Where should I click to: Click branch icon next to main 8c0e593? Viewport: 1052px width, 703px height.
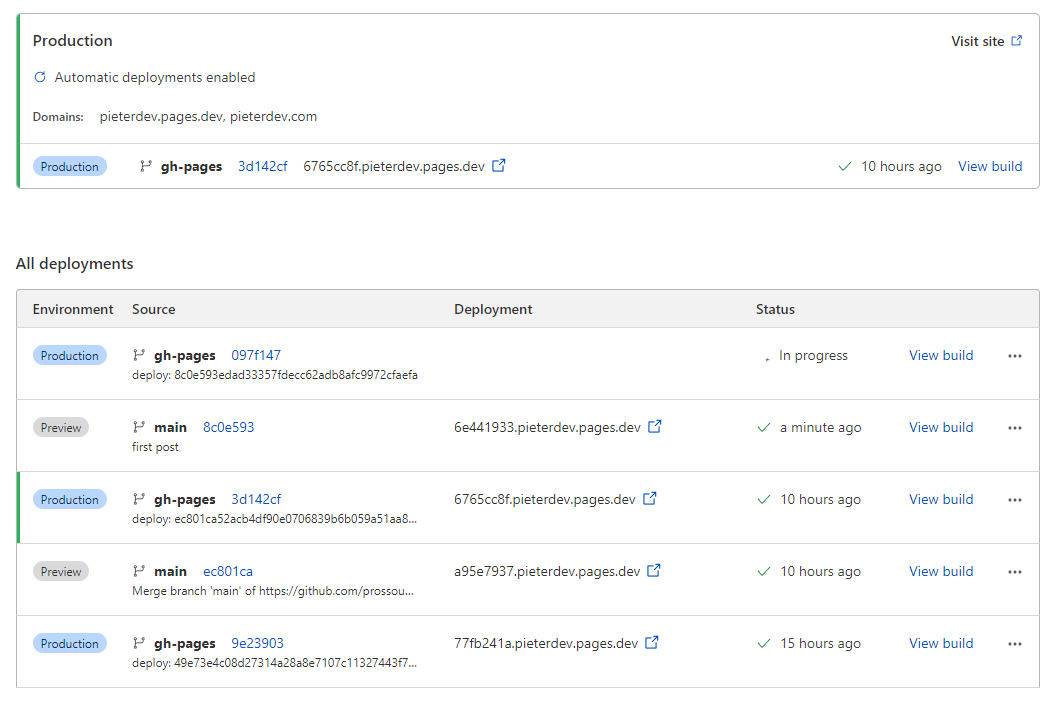click(139, 427)
